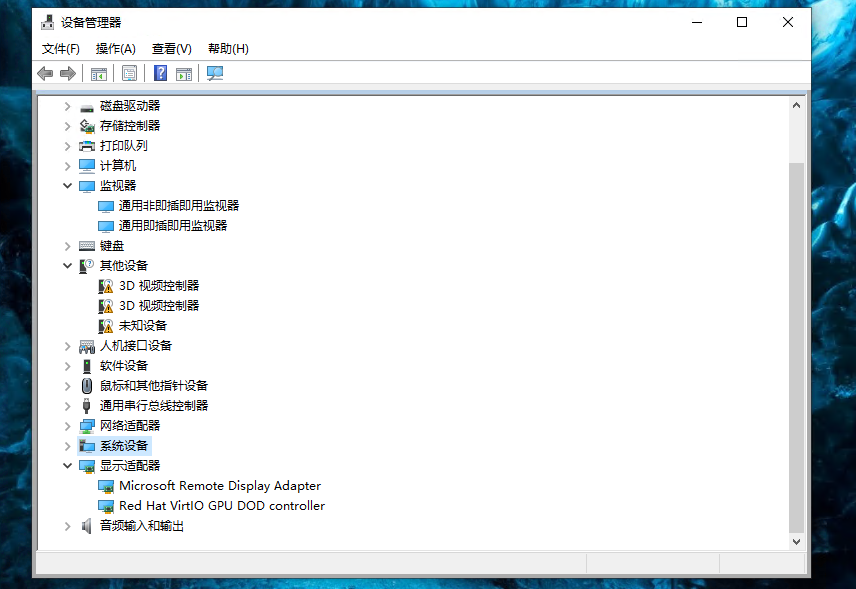Screen dimensions: 856x589
Task: Open the 查看(V) menu
Action: [171, 49]
